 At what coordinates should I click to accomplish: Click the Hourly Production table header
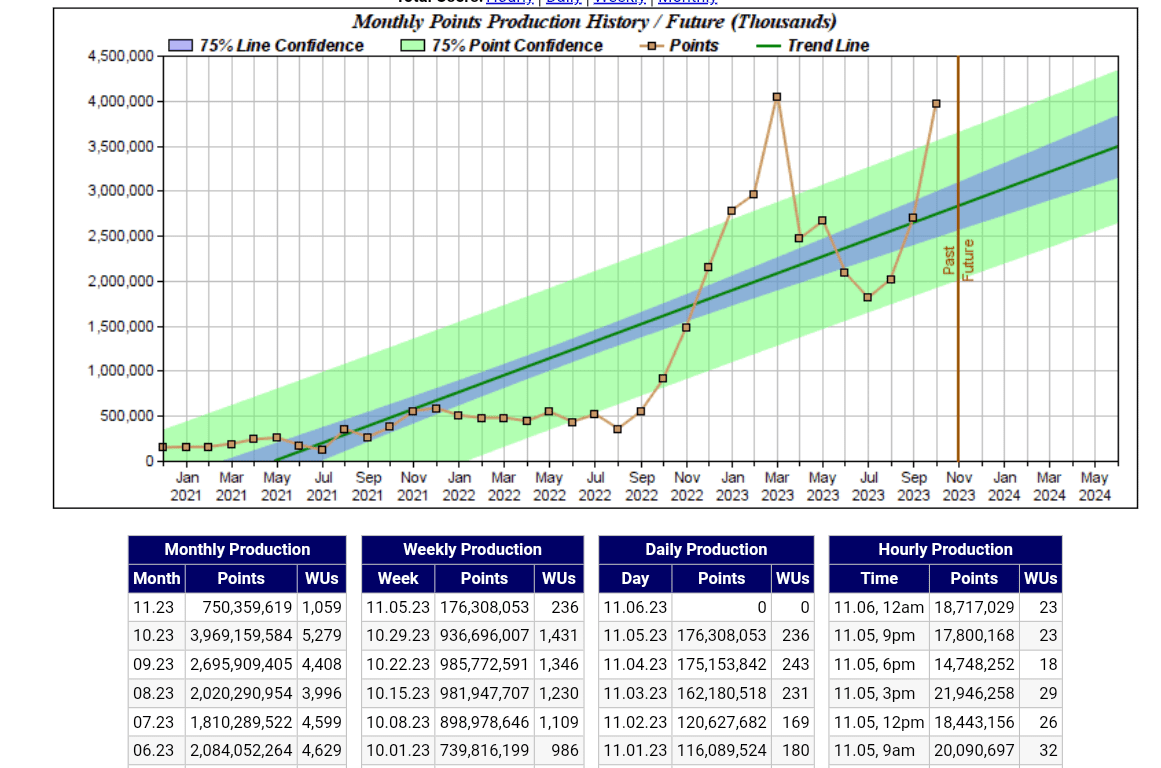(x=946, y=550)
